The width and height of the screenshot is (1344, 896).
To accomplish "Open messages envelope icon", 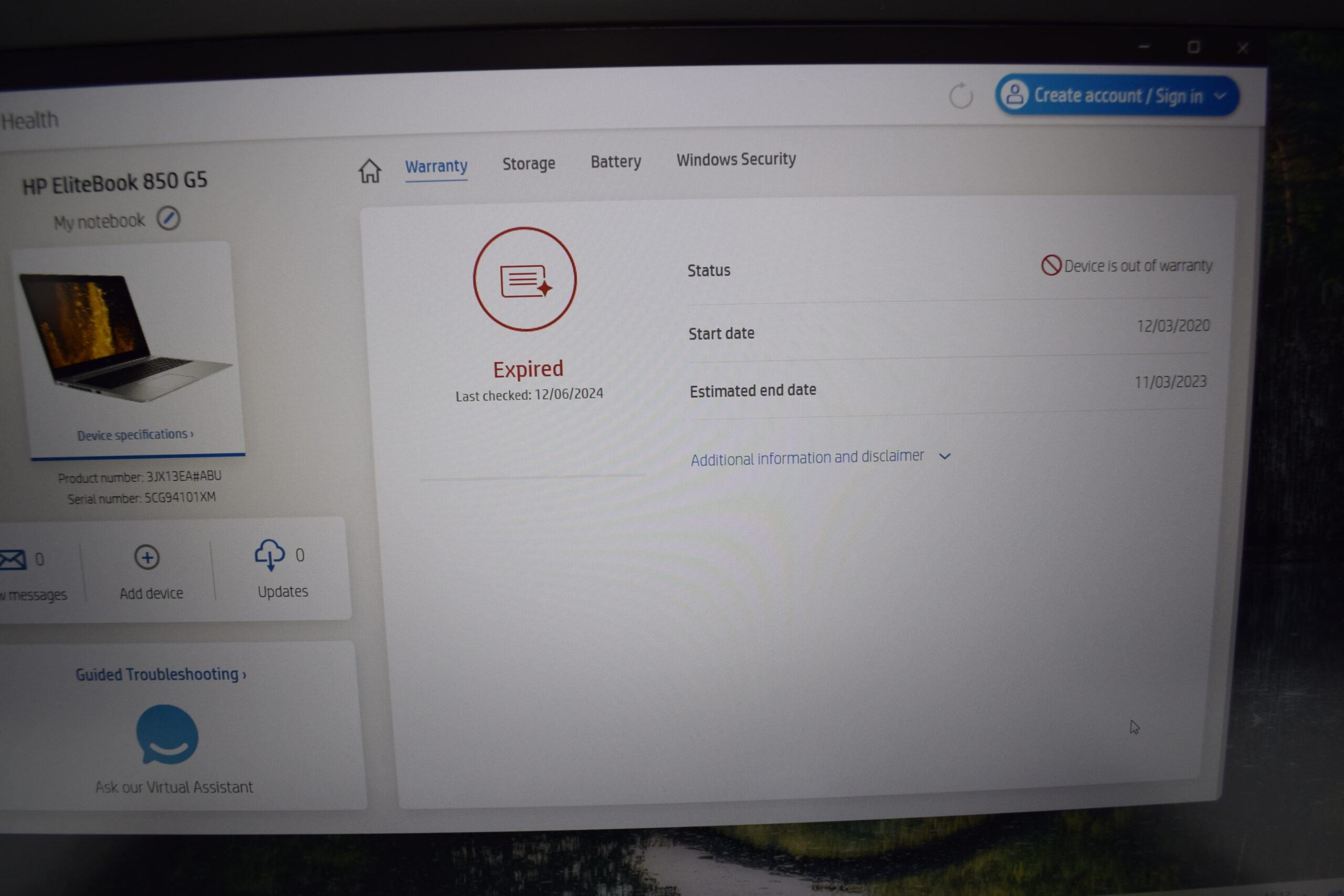I will (13, 560).
